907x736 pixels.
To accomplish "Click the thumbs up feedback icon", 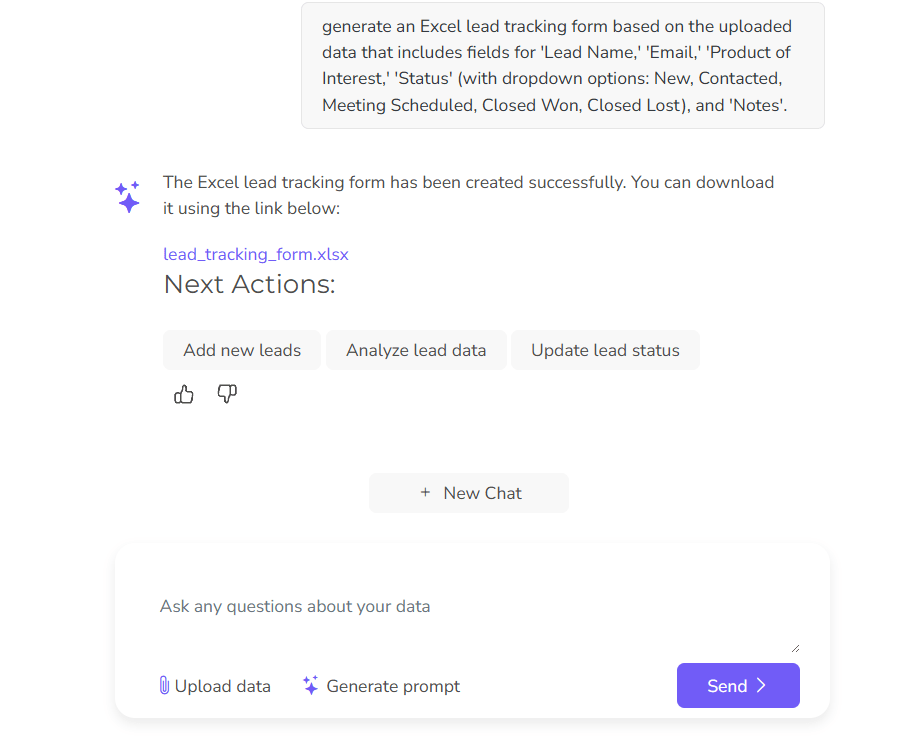I will click(x=184, y=395).
